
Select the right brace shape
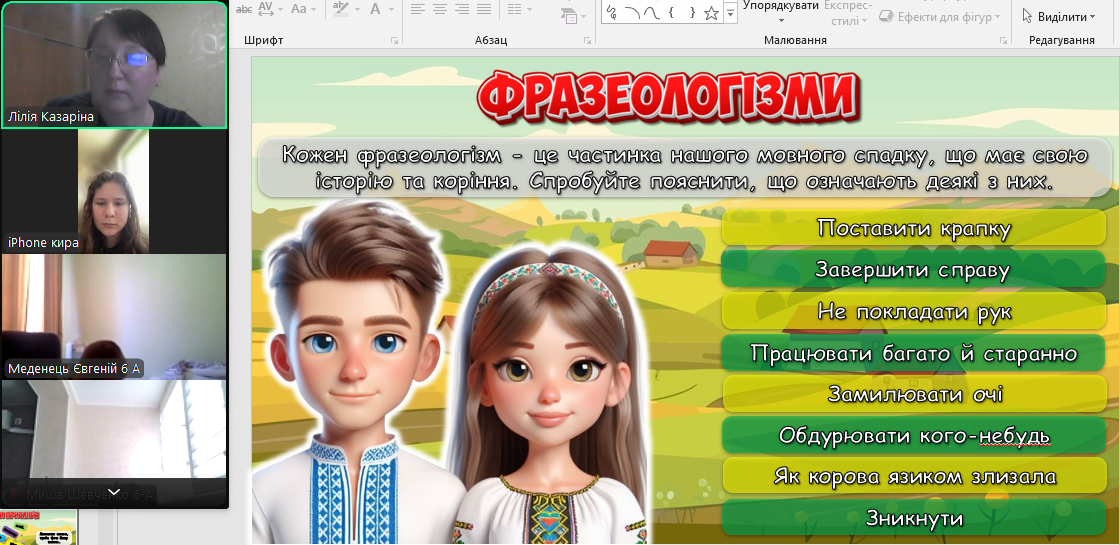tap(691, 12)
